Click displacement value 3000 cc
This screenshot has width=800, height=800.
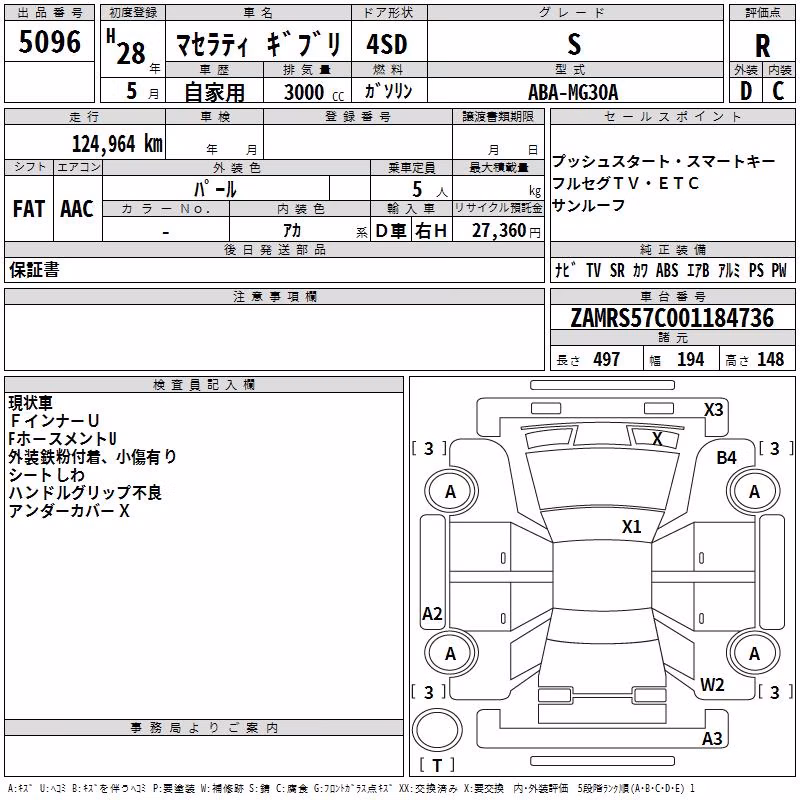tap(314, 92)
